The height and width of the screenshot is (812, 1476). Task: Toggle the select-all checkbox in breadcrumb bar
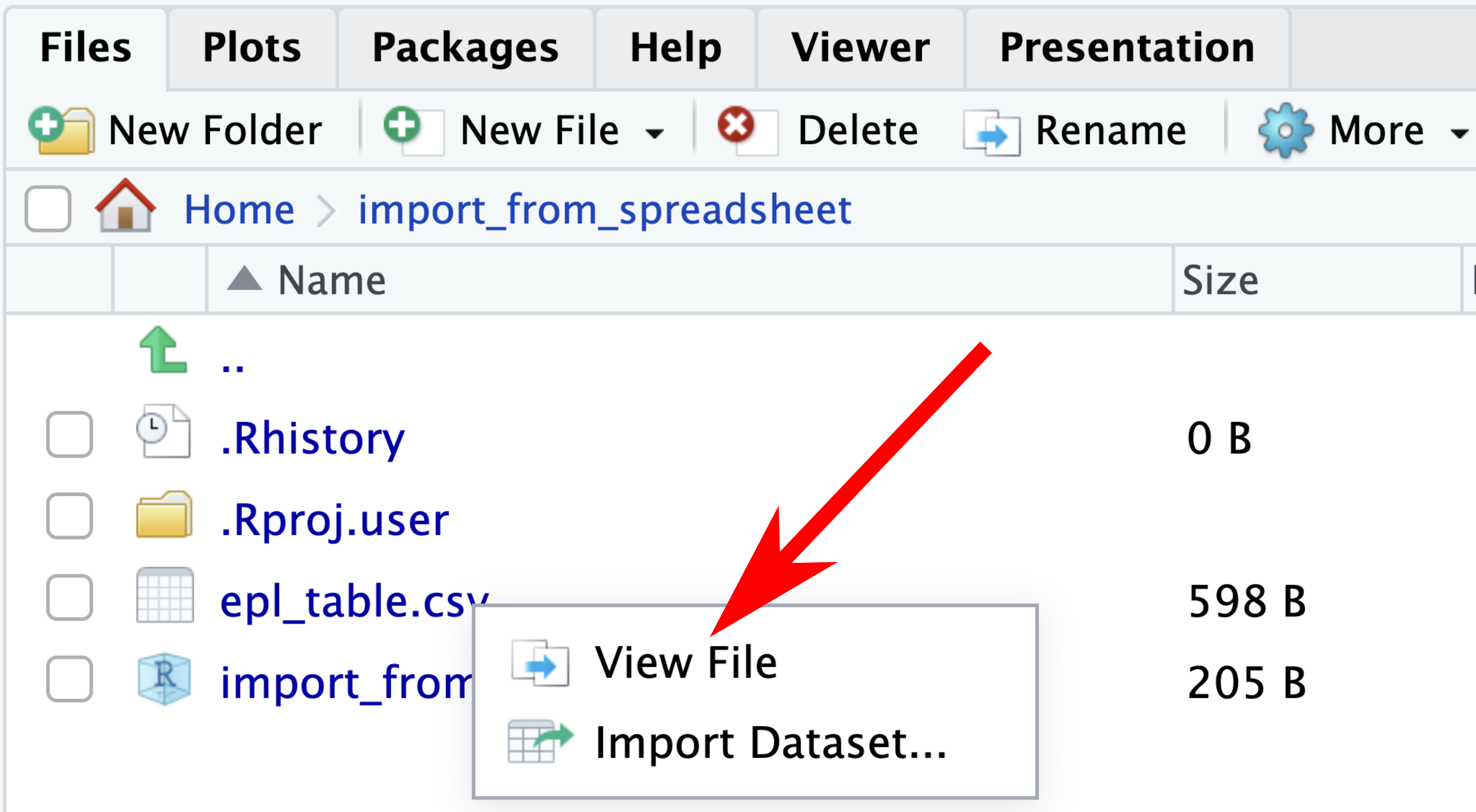click(x=48, y=208)
